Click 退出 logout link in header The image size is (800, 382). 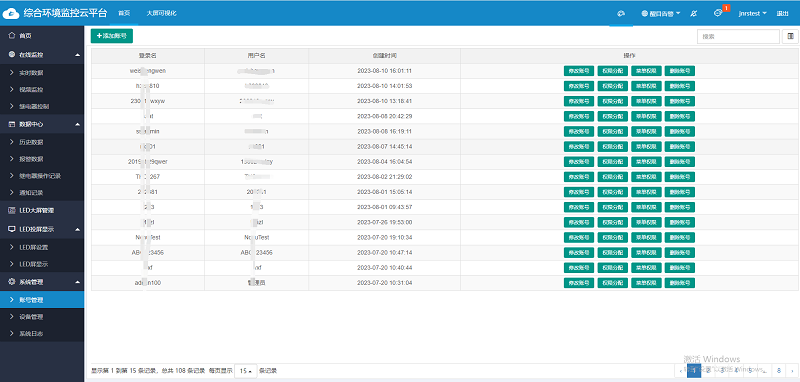point(782,14)
